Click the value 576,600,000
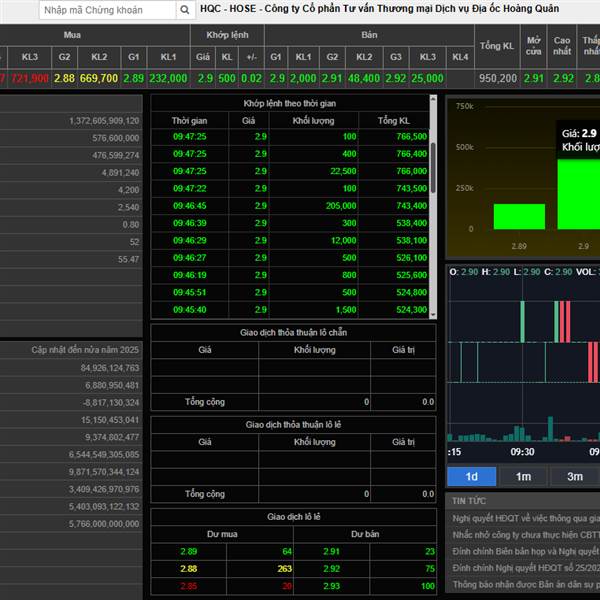This screenshot has height=600, width=600. pos(116,138)
